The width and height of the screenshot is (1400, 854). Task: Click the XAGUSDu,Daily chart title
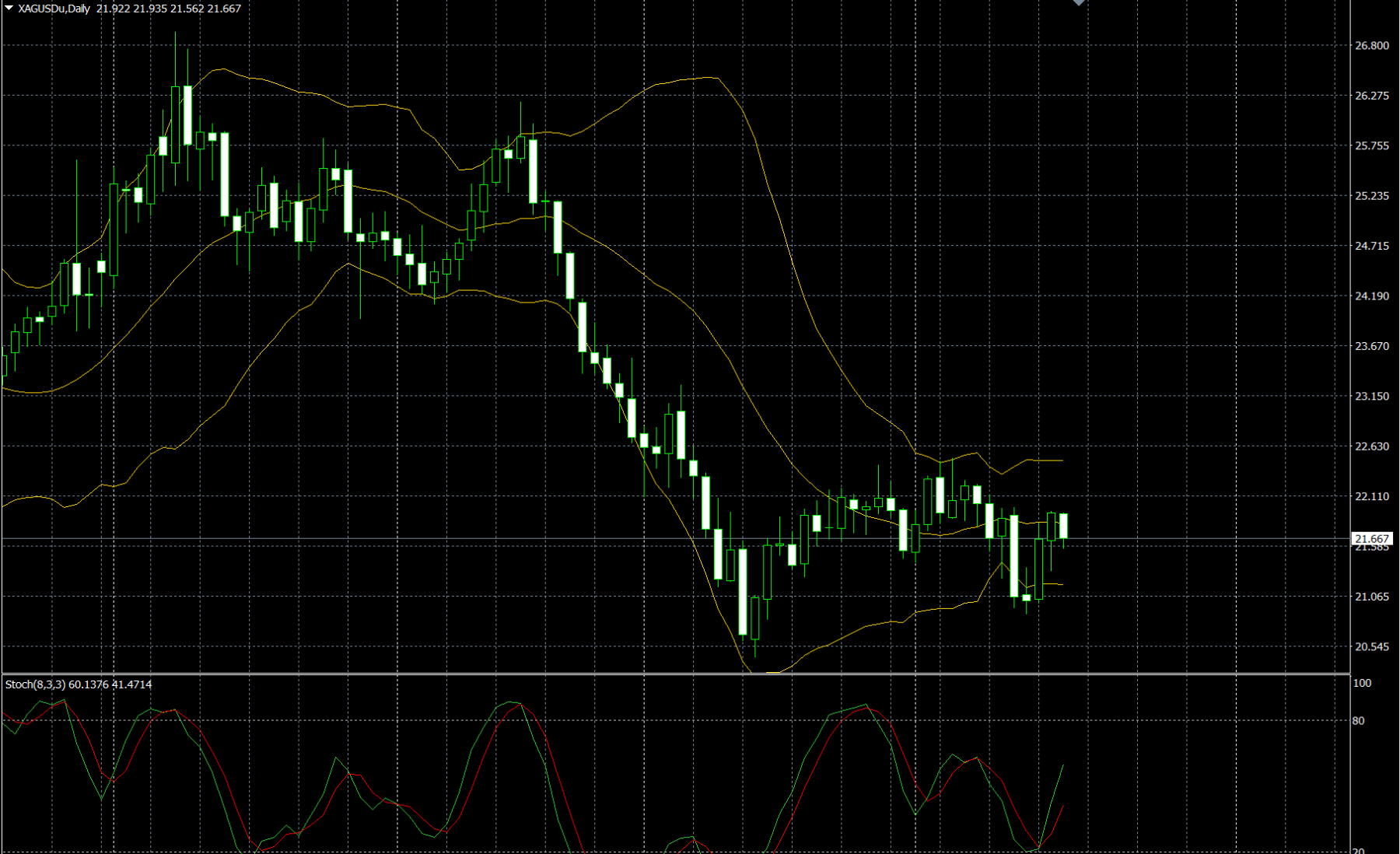coord(54,9)
